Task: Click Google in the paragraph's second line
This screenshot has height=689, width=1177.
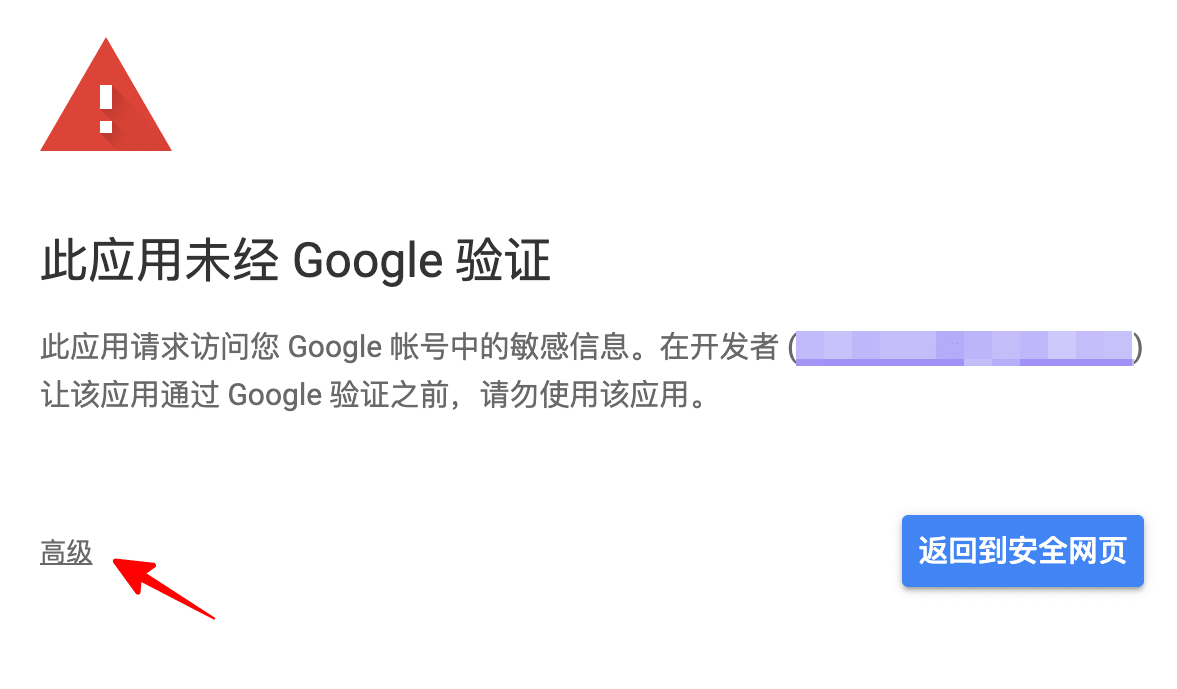Action: point(274,396)
